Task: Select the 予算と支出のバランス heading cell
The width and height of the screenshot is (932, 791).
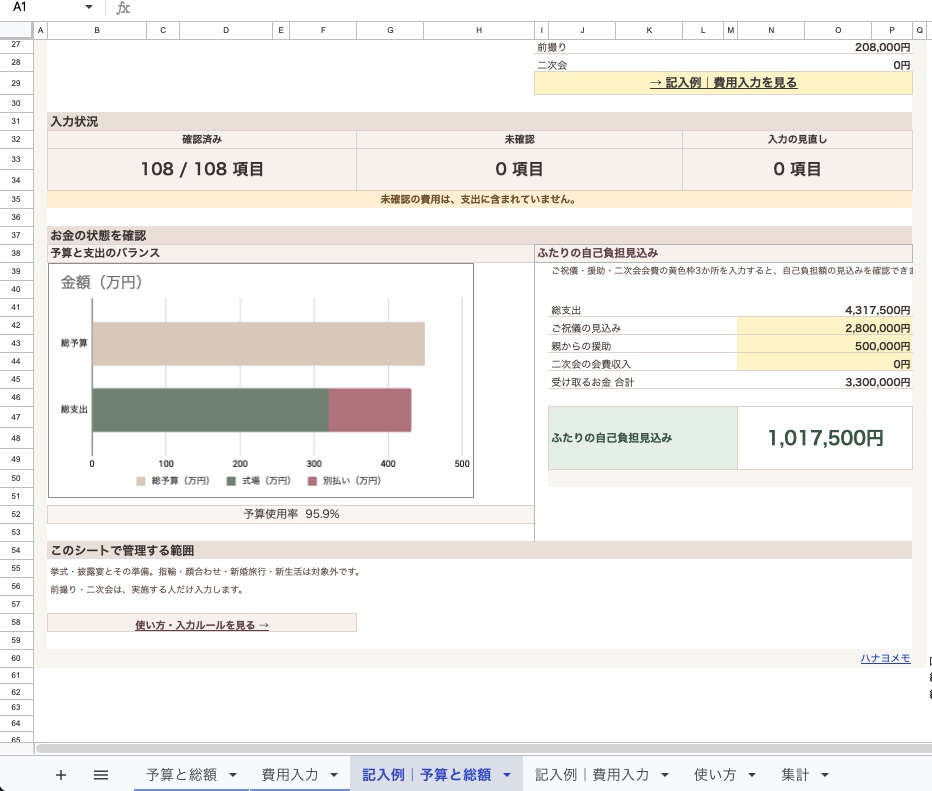Action: click(291, 253)
